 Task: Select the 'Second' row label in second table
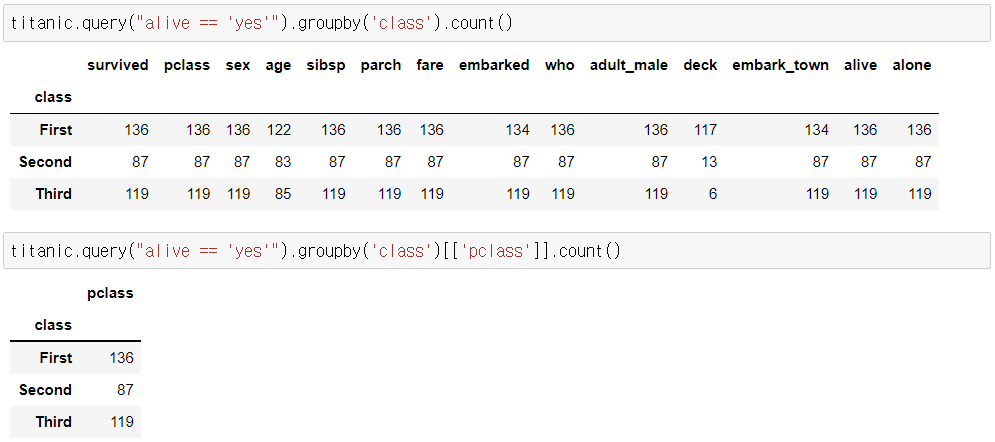click(x=46, y=390)
